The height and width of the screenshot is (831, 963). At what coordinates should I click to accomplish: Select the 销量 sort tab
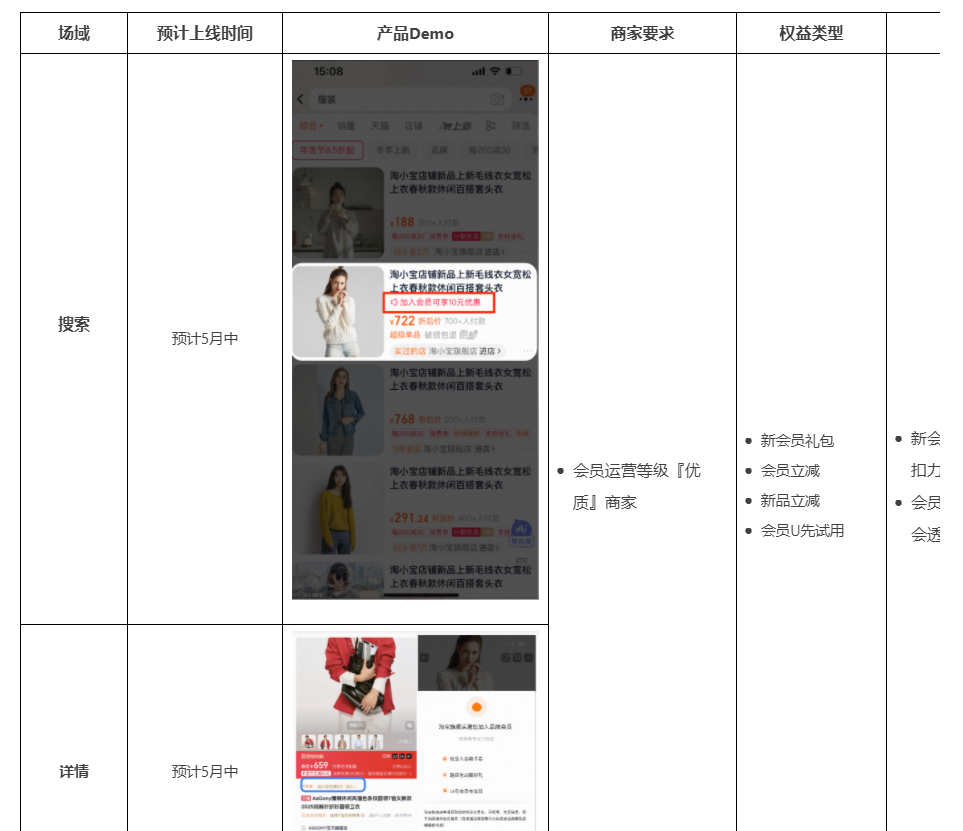[x=346, y=126]
